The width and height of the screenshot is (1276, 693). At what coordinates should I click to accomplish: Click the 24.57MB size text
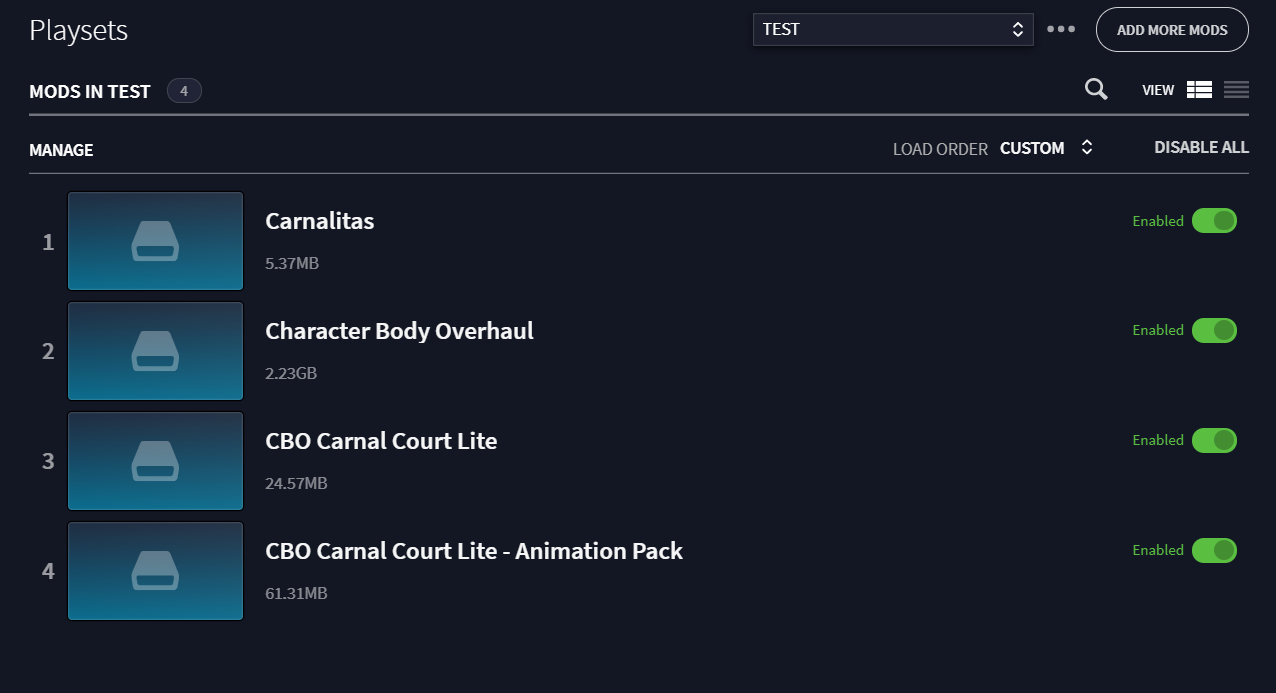pyautogui.click(x=296, y=484)
